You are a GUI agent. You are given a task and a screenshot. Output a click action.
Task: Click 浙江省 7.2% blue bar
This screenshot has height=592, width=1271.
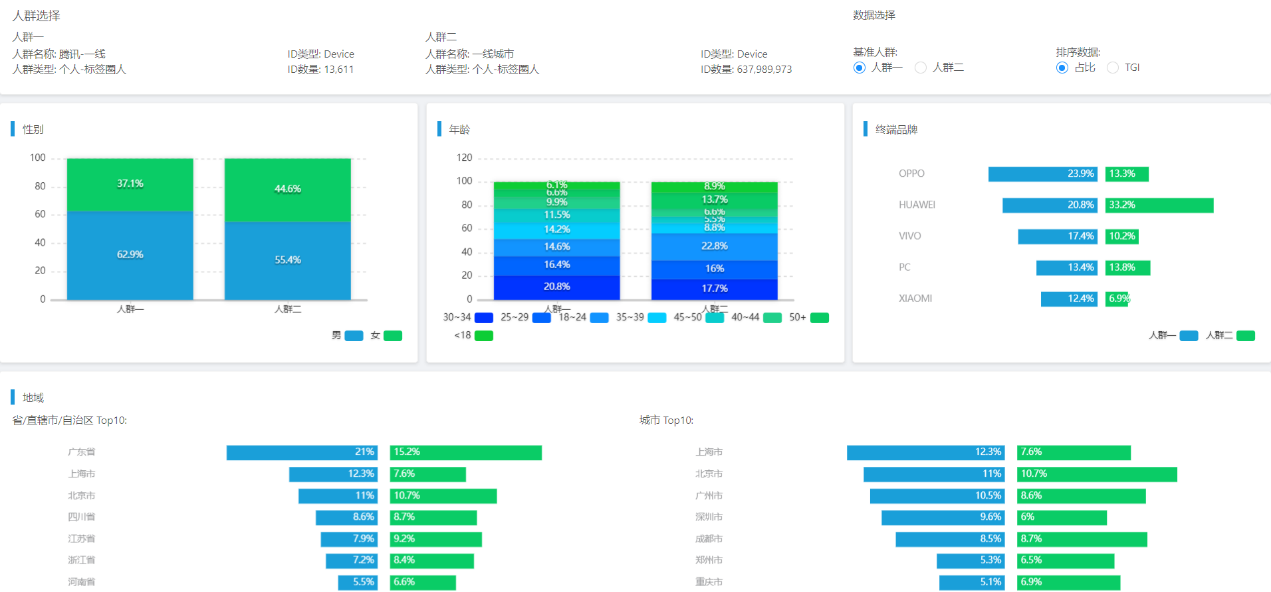click(352, 561)
